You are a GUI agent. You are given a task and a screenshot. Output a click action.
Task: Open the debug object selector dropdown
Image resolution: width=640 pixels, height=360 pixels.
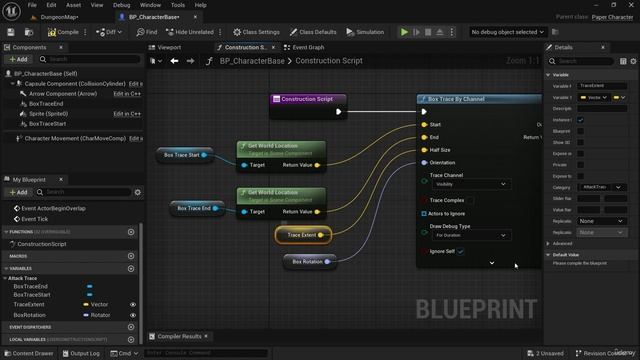[507, 32]
